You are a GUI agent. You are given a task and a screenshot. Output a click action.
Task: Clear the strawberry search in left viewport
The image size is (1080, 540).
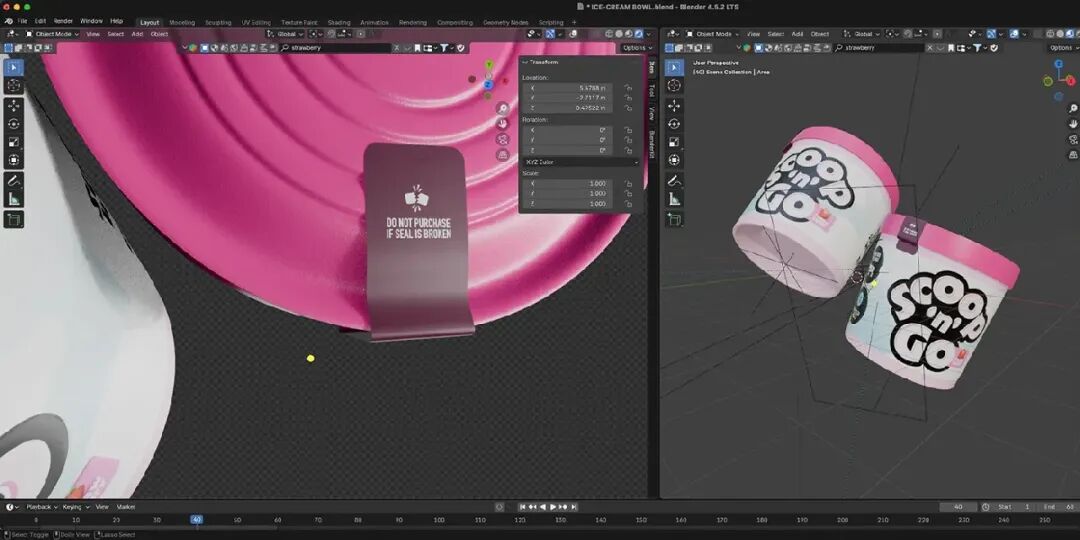tap(396, 48)
